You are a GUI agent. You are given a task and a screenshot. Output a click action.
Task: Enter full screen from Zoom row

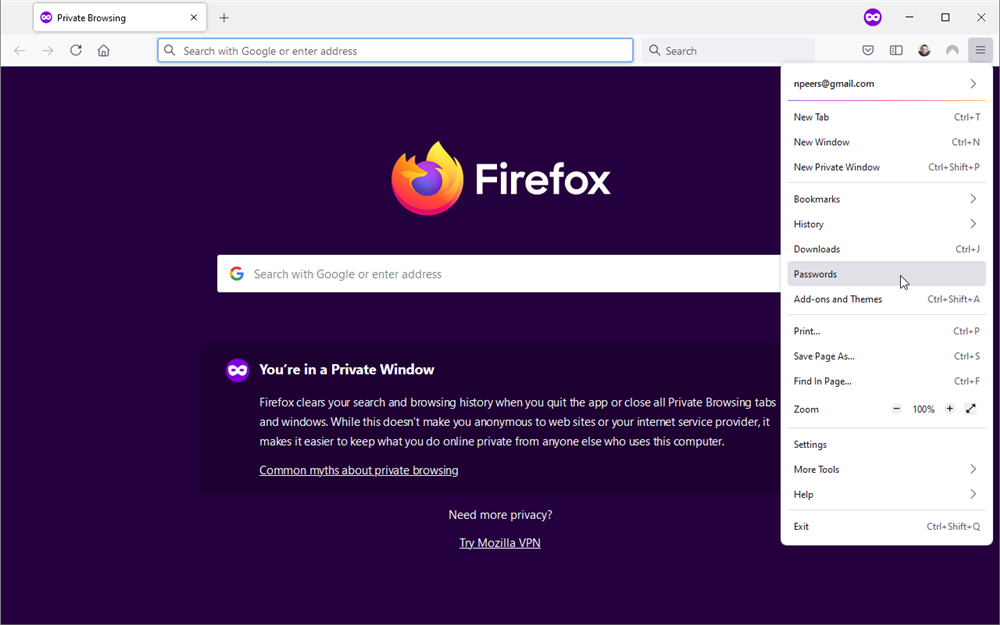click(970, 409)
